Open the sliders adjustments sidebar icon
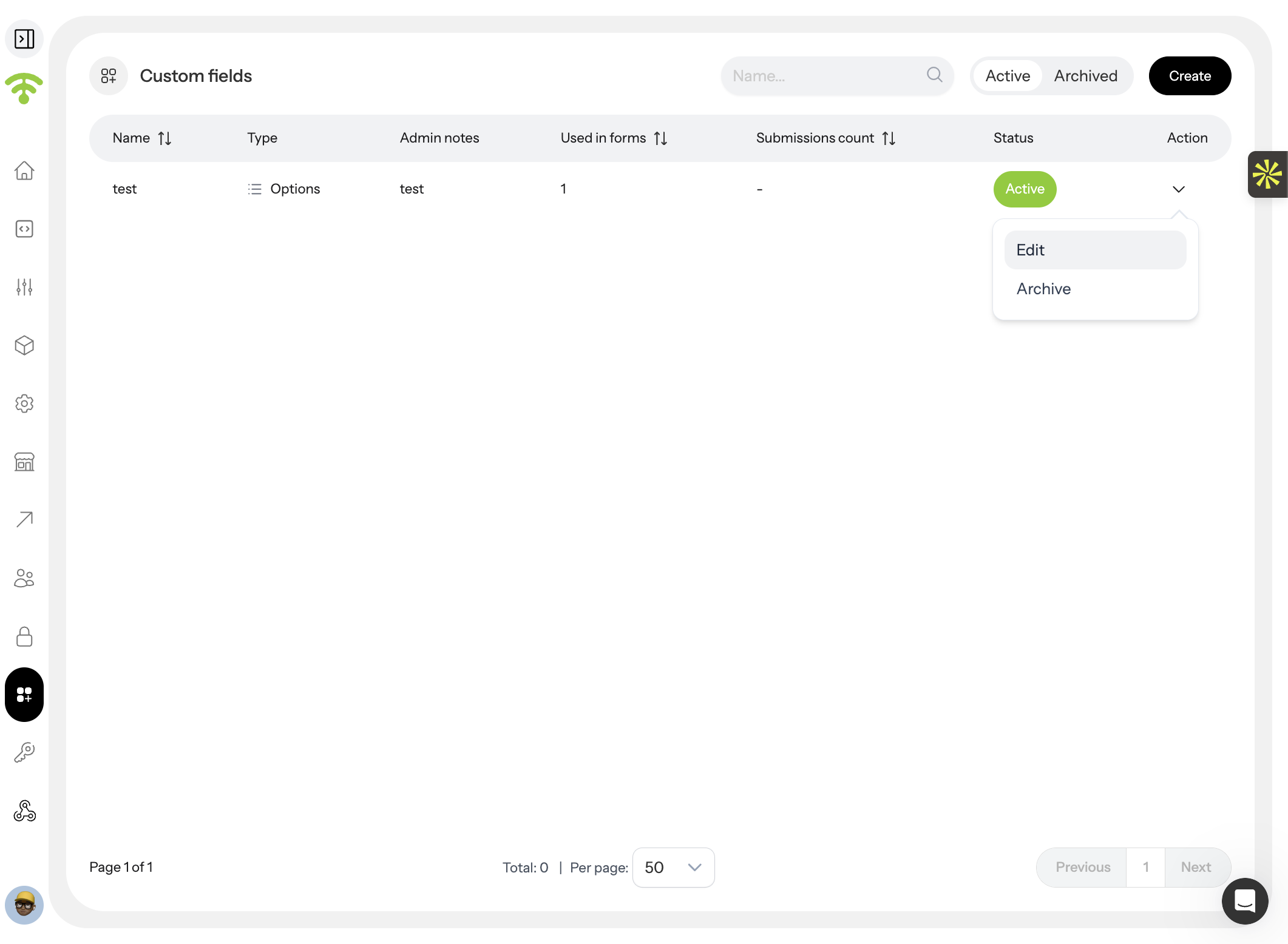 coord(24,287)
